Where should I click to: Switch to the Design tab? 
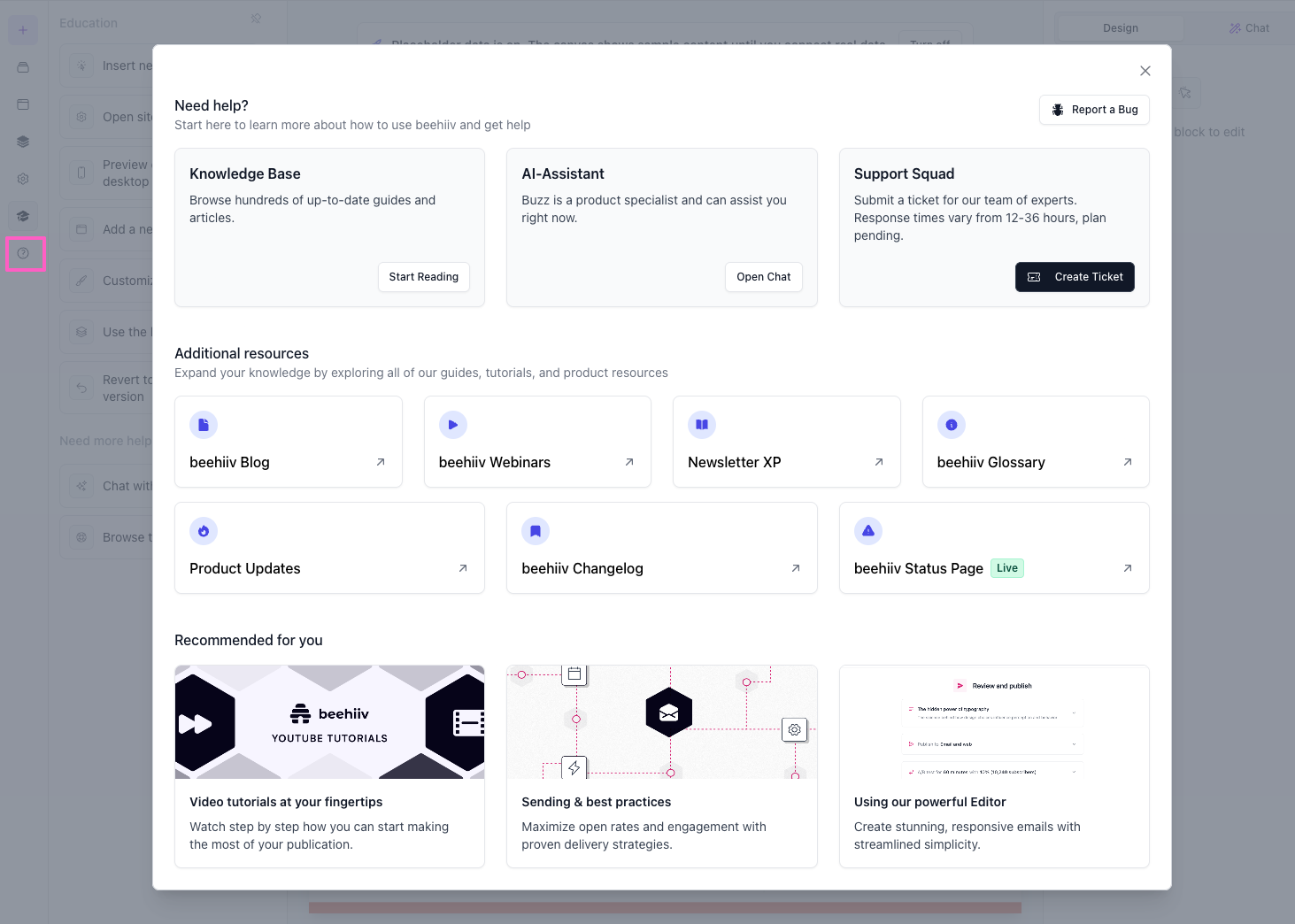click(1121, 28)
